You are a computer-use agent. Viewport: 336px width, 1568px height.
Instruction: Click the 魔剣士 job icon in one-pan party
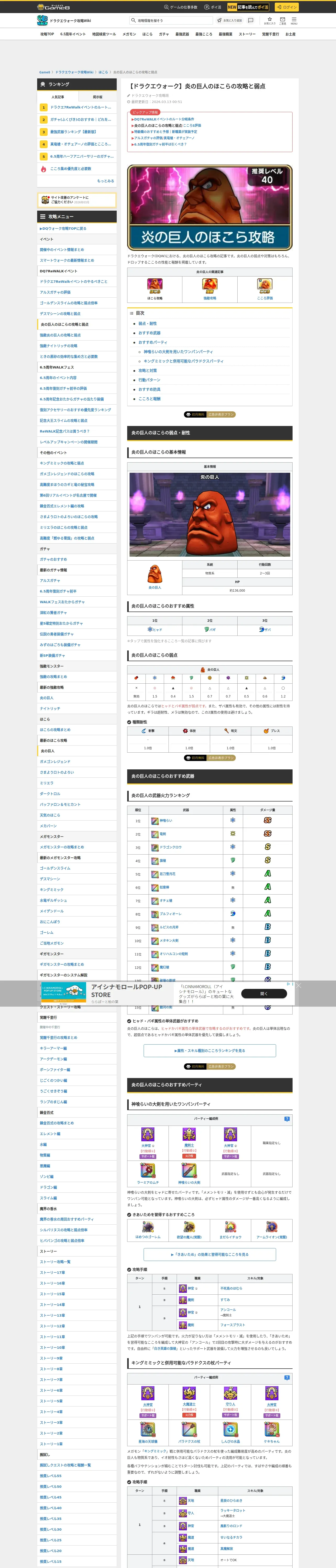(189, 1134)
